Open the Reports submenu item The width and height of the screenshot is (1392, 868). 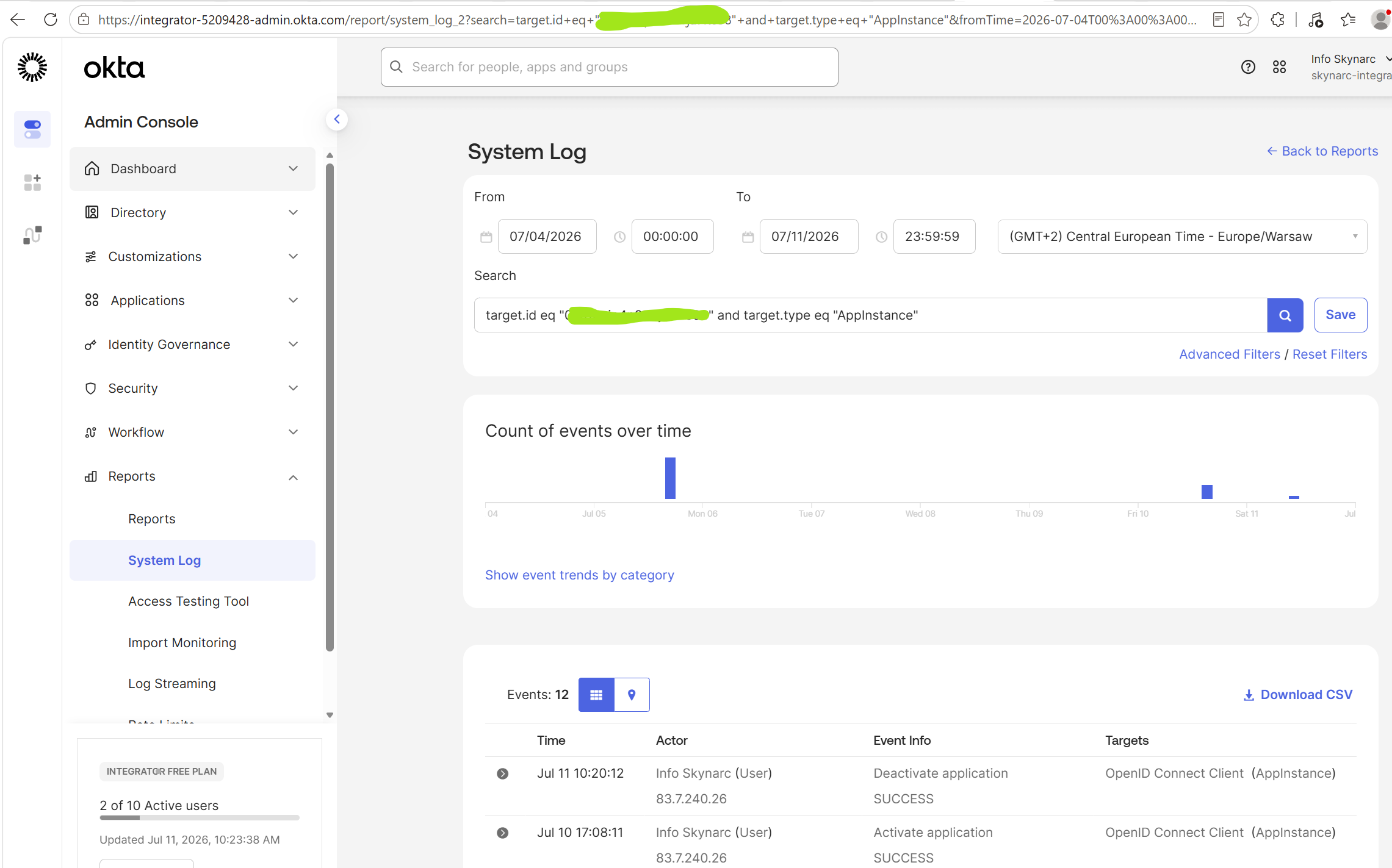point(152,519)
